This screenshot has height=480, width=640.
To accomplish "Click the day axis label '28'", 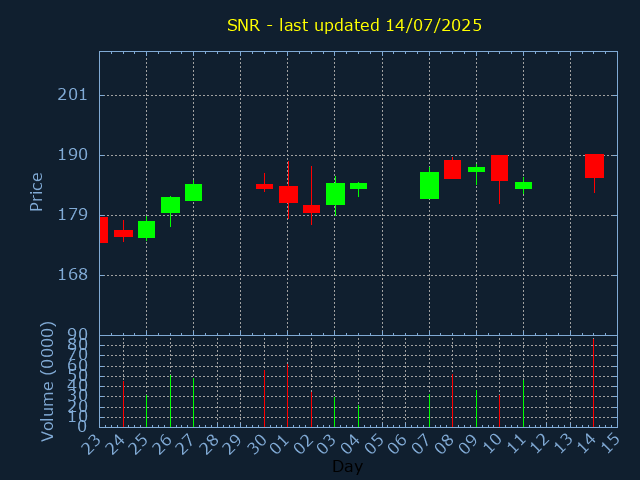I will 209,444.
